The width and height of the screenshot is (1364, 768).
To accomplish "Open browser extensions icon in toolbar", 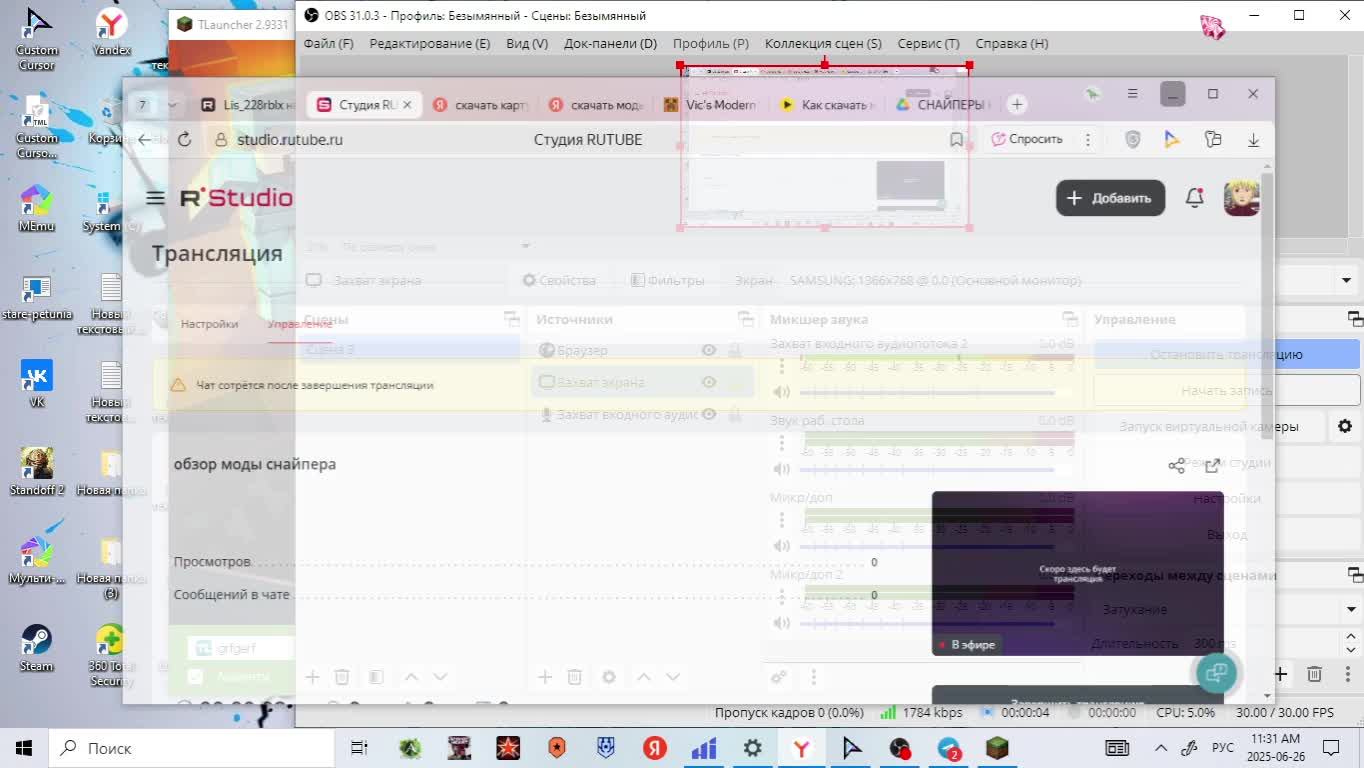I will [x=1213, y=140].
